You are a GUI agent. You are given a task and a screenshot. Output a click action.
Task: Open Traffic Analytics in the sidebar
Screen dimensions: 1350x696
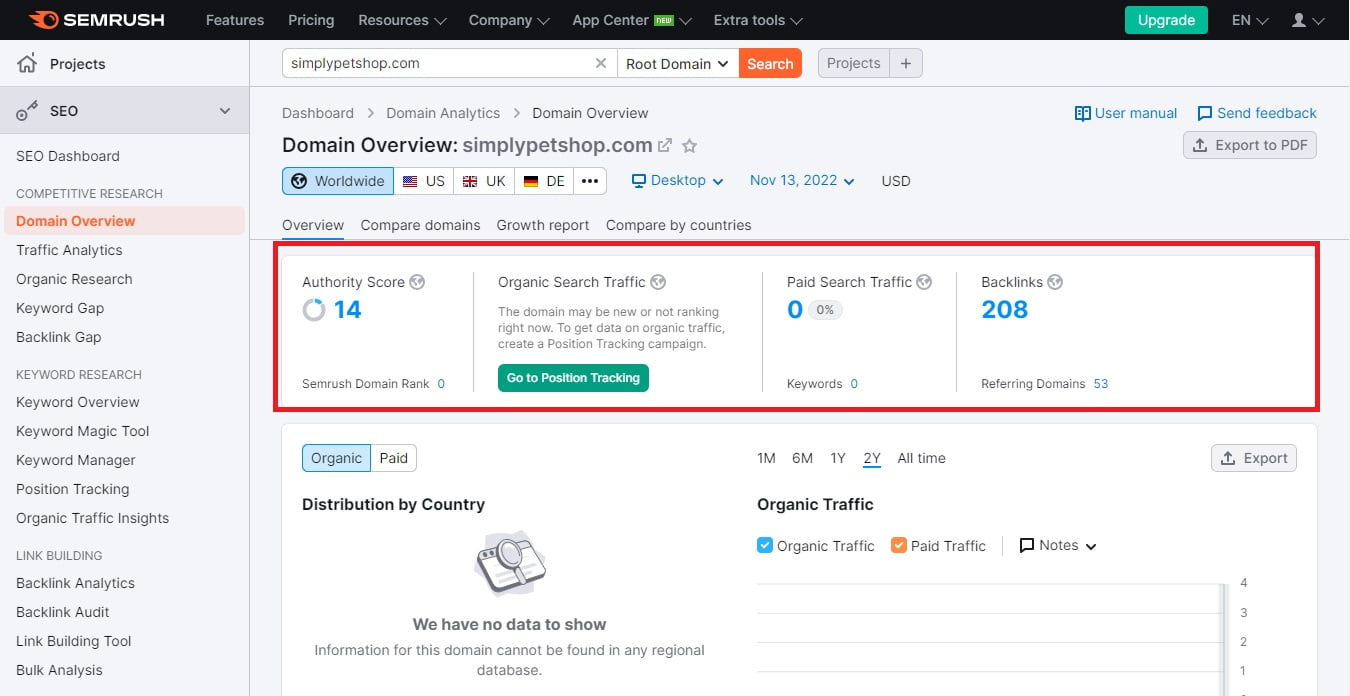(69, 250)
